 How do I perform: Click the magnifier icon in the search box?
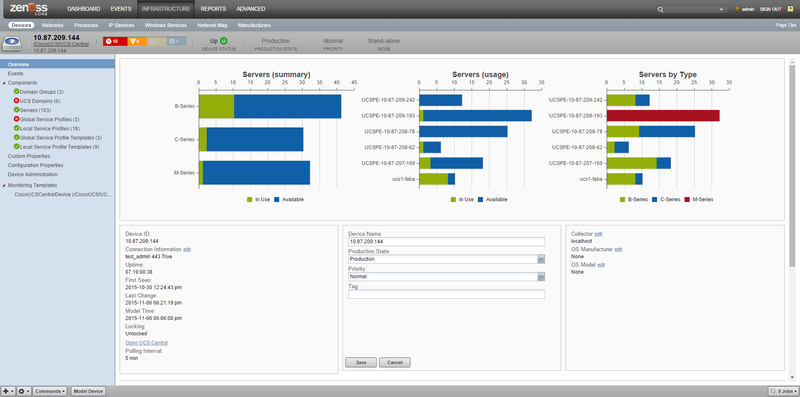(661, 9)
